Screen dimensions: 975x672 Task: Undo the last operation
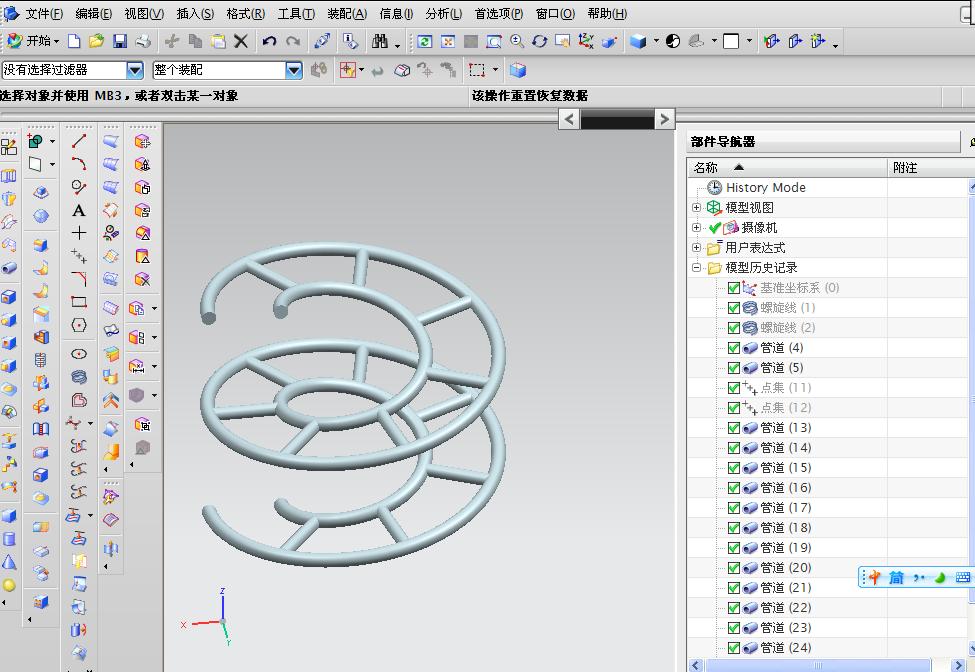tap(269, 41)
